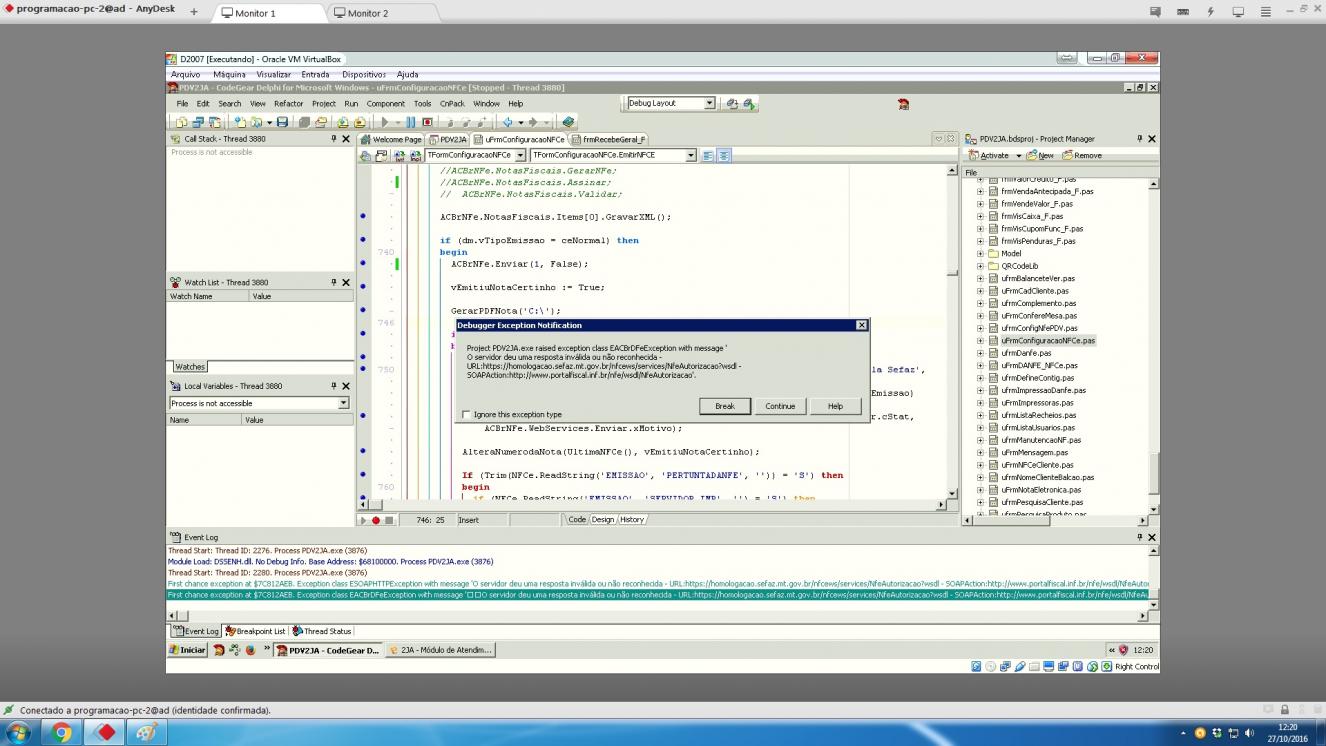Image resolution: width=1326 pixels, height=746 pixels.
Task: Click the help book icon in toolbar
Action: pyautogui.click(x=567, y=122)
